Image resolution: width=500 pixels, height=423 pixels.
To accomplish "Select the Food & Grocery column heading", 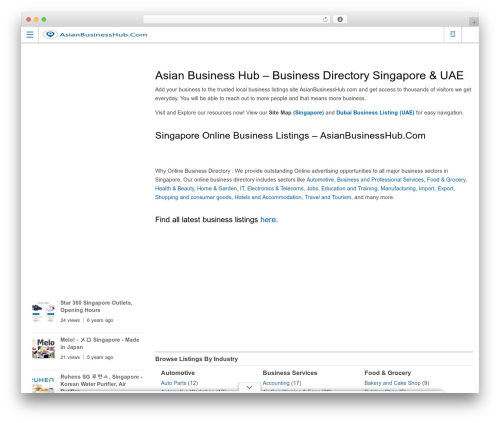I will 387,373.
